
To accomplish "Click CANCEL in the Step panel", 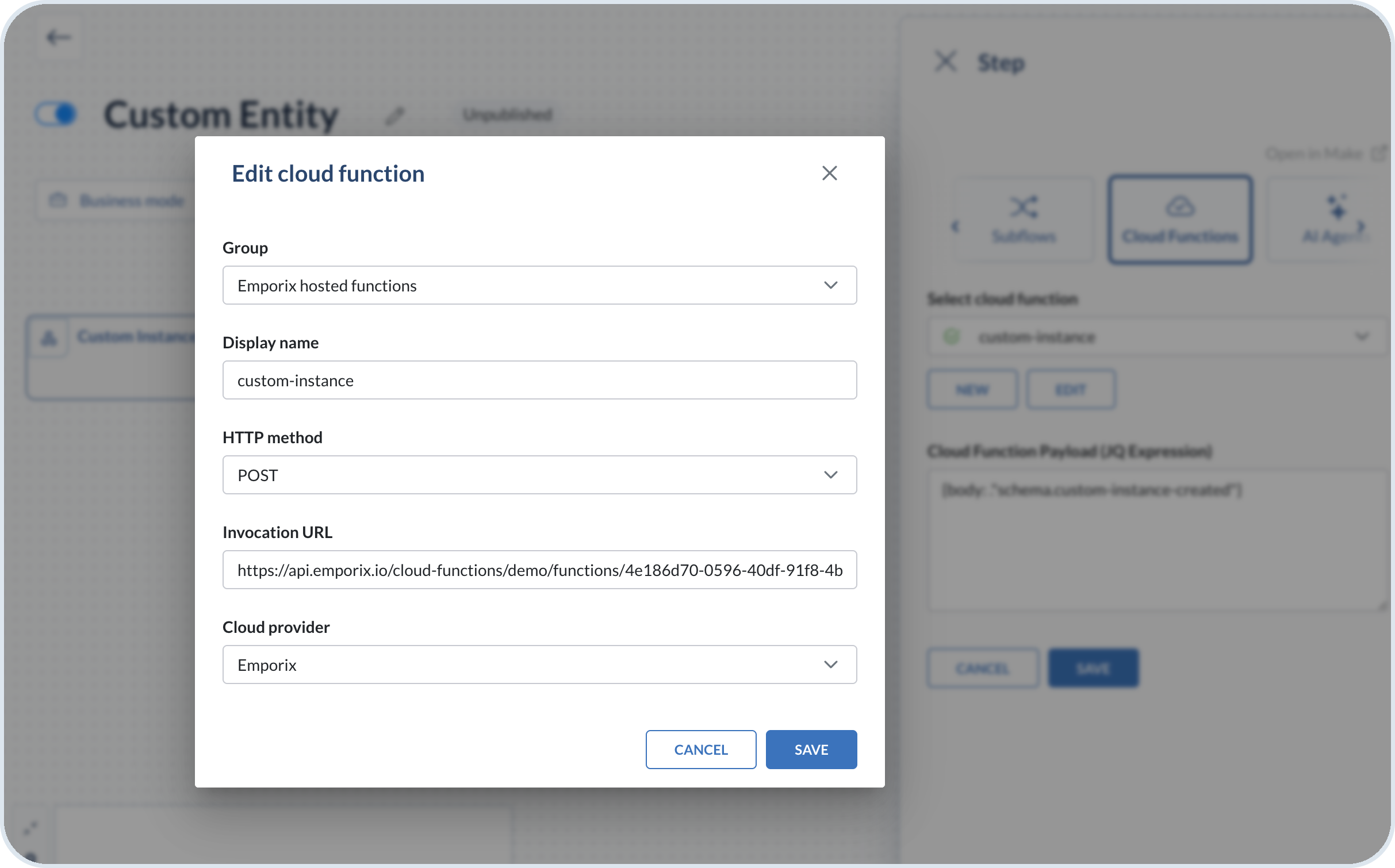I will [x=983, y=668].
